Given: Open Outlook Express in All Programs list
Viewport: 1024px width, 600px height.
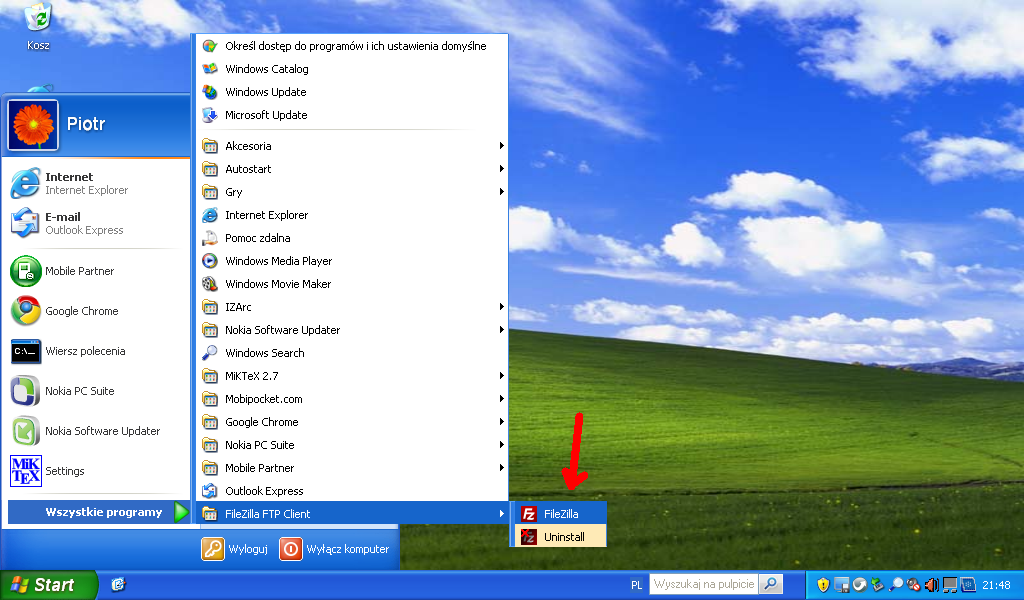Looking at the screenshot, I should pyautogui.click(x=353, y=491).
